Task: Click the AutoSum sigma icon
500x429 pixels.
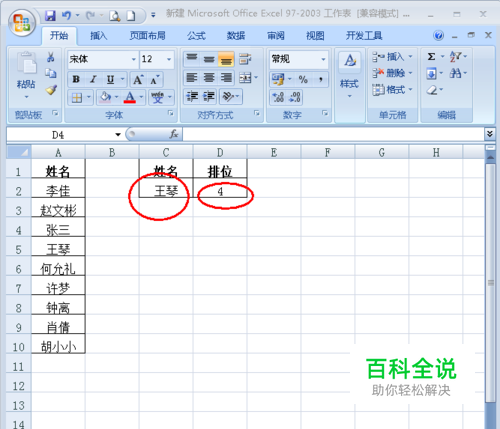Action: coord(431,57)
